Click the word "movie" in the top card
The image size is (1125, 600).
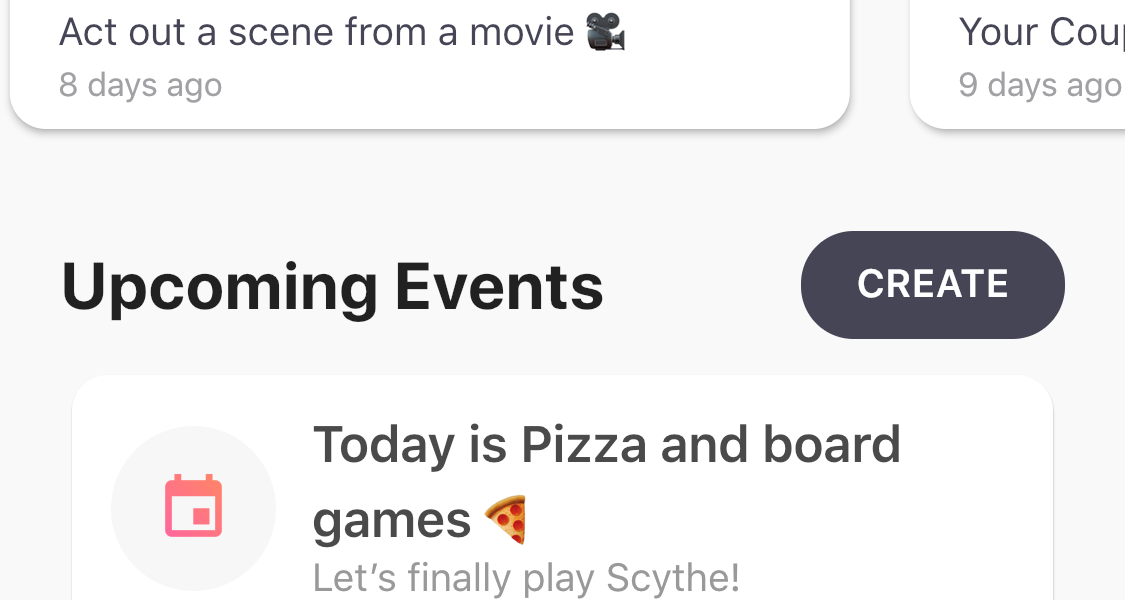(521, 32)
